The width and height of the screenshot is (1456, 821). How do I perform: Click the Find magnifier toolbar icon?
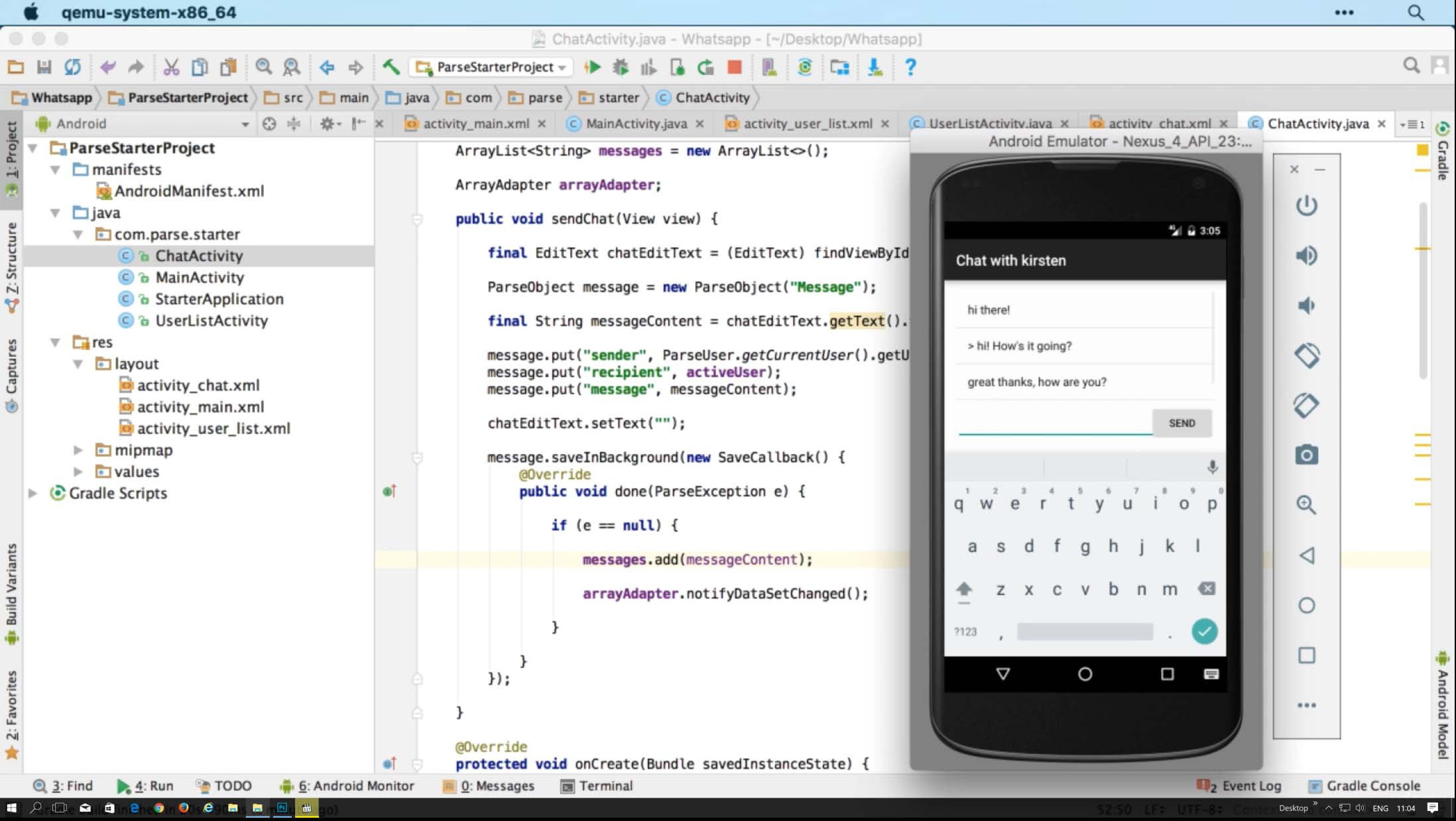(263, 67)
